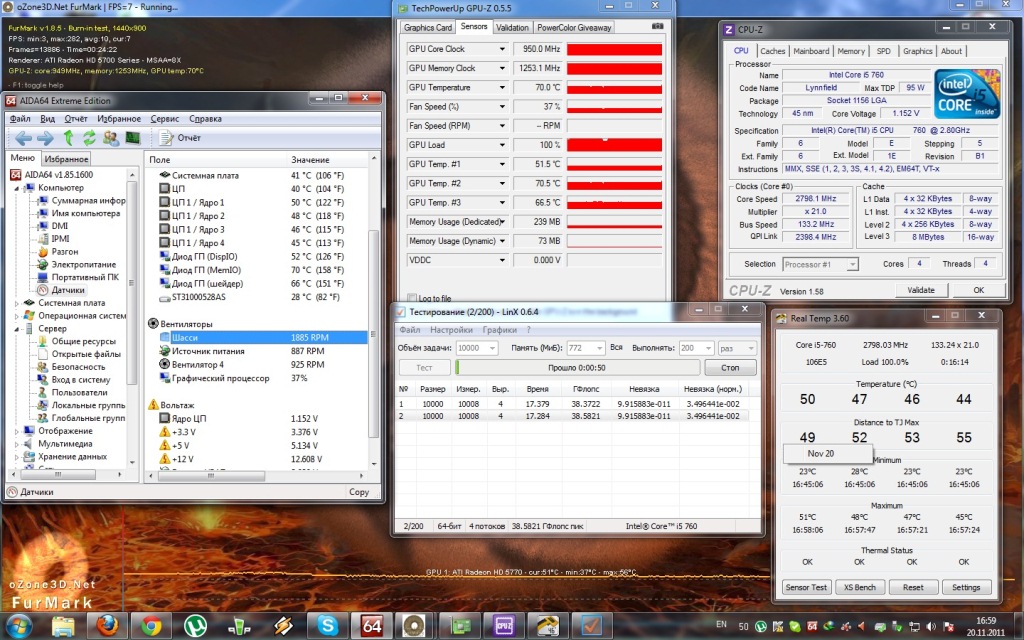Click Settings button in Real Temp
Viewport: 1024px width, 640px height.
coord(966,587)
